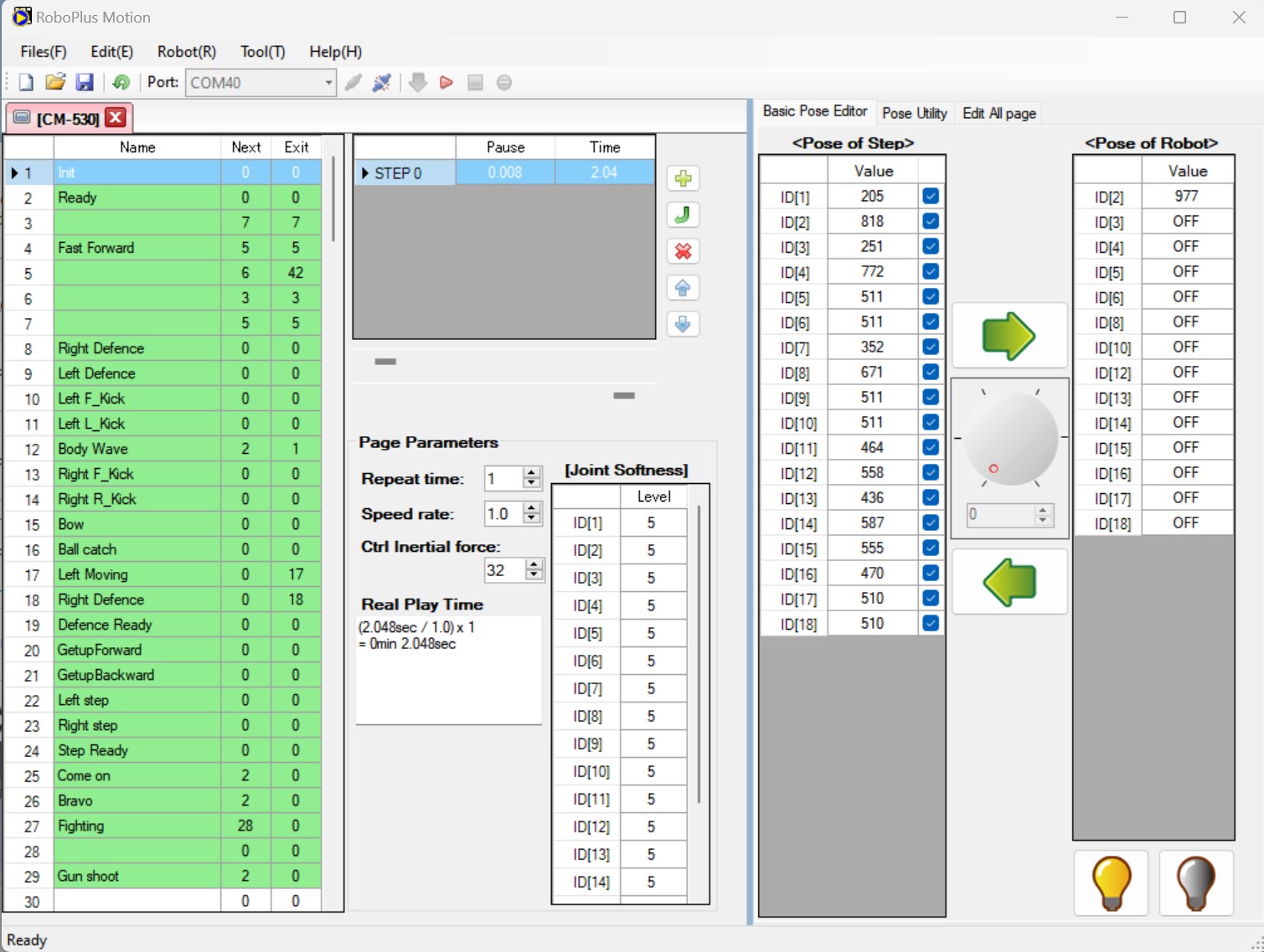Click the green Undo/Refresh toolbar icon
The width and height of the screenshot is (1264, 952).
point(121,82)
